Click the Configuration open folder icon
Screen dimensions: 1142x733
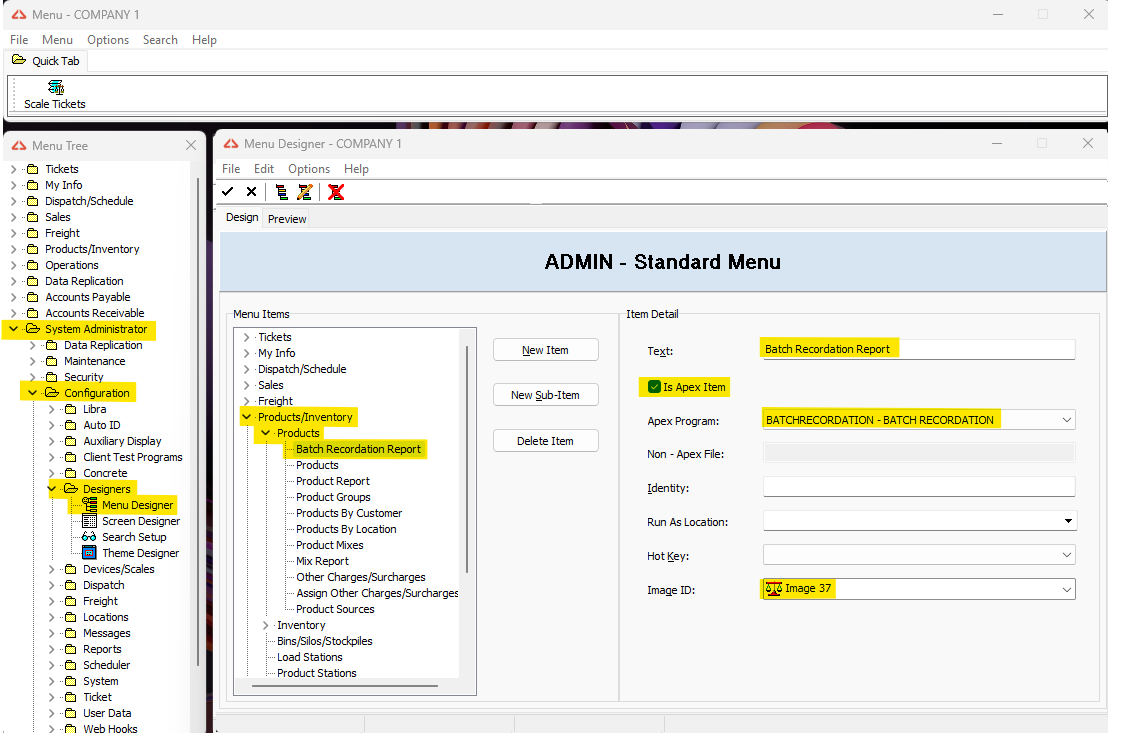point(52,393)
